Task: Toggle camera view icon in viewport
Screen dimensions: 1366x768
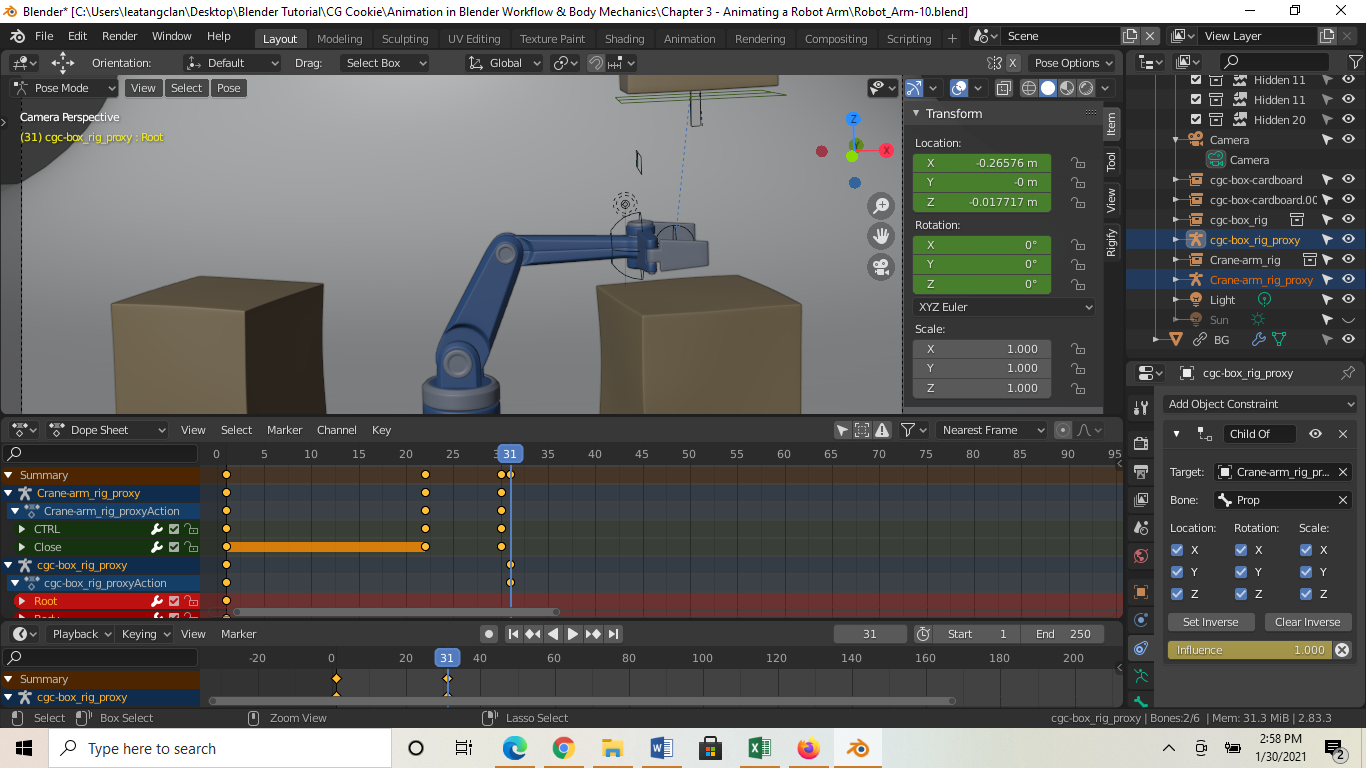Action: click(881, 267)
